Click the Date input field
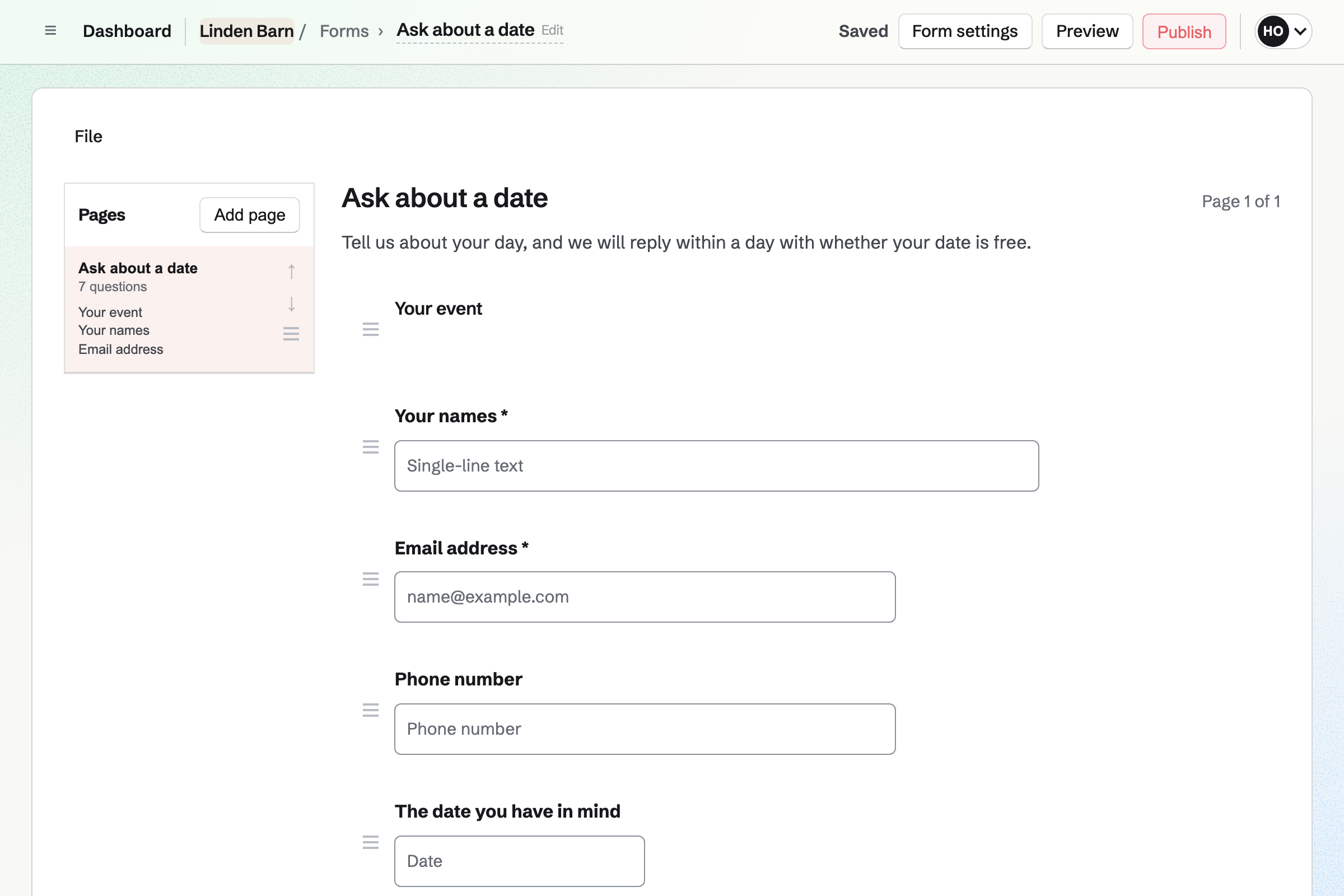 [x=520, y=861]
